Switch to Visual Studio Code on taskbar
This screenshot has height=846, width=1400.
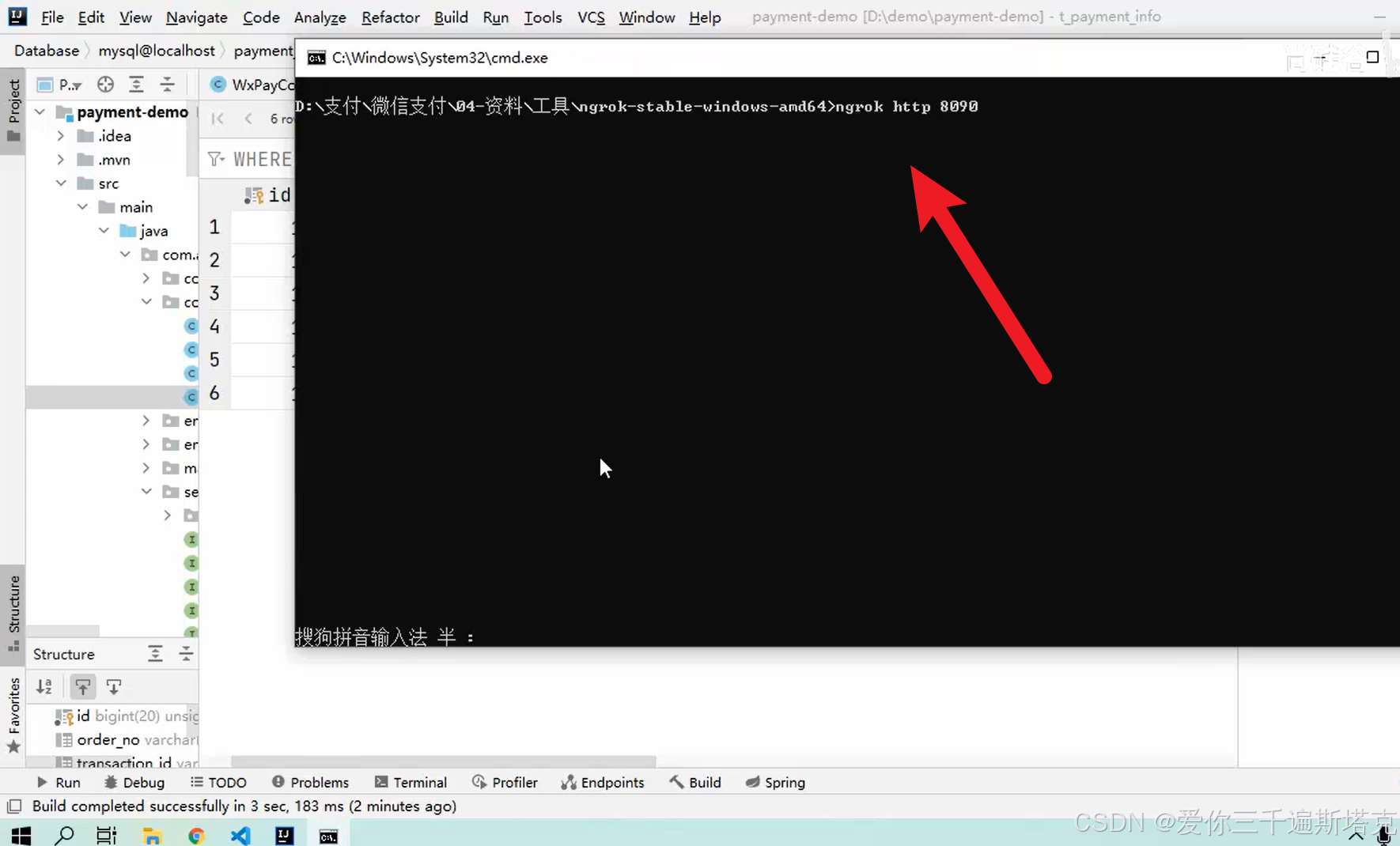[x=240, y=835]
